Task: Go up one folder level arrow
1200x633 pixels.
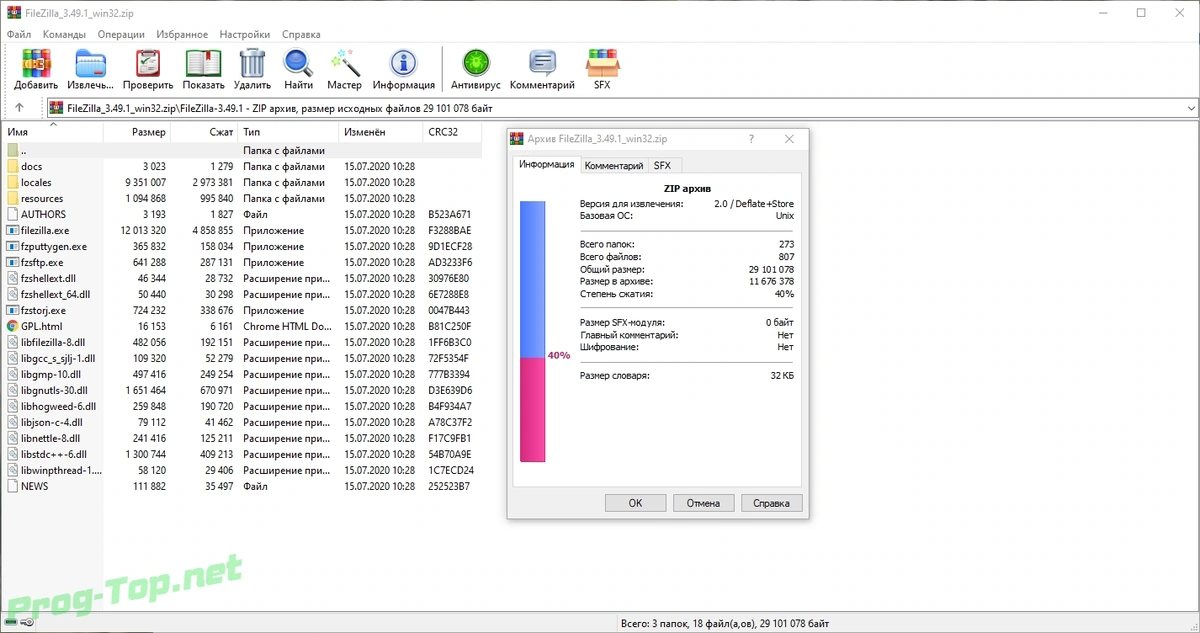Action: pyautogui.click(x=19, y=108)
